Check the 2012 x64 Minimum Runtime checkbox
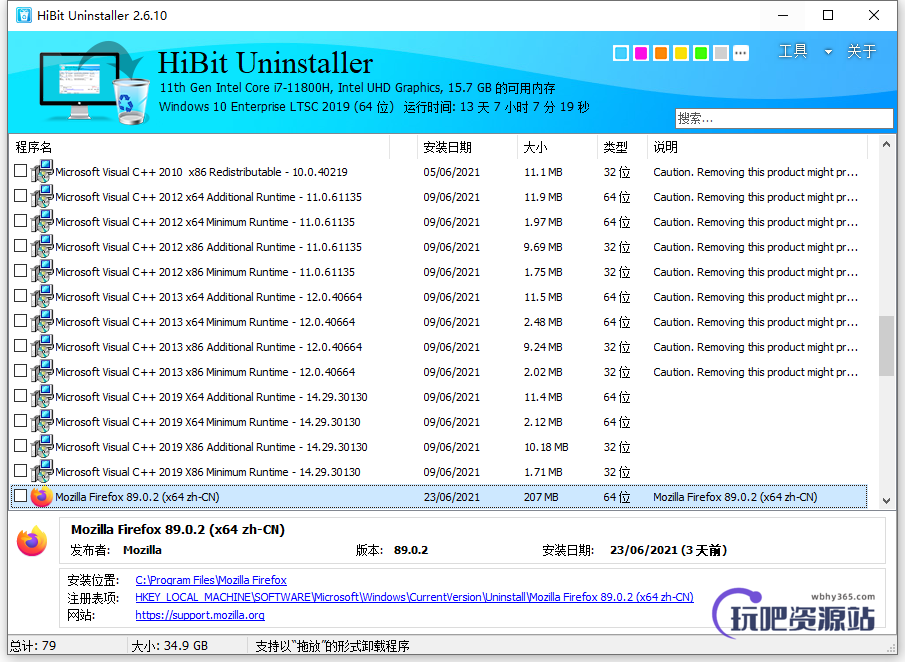905x662 pixels. (x=20, y=220)
